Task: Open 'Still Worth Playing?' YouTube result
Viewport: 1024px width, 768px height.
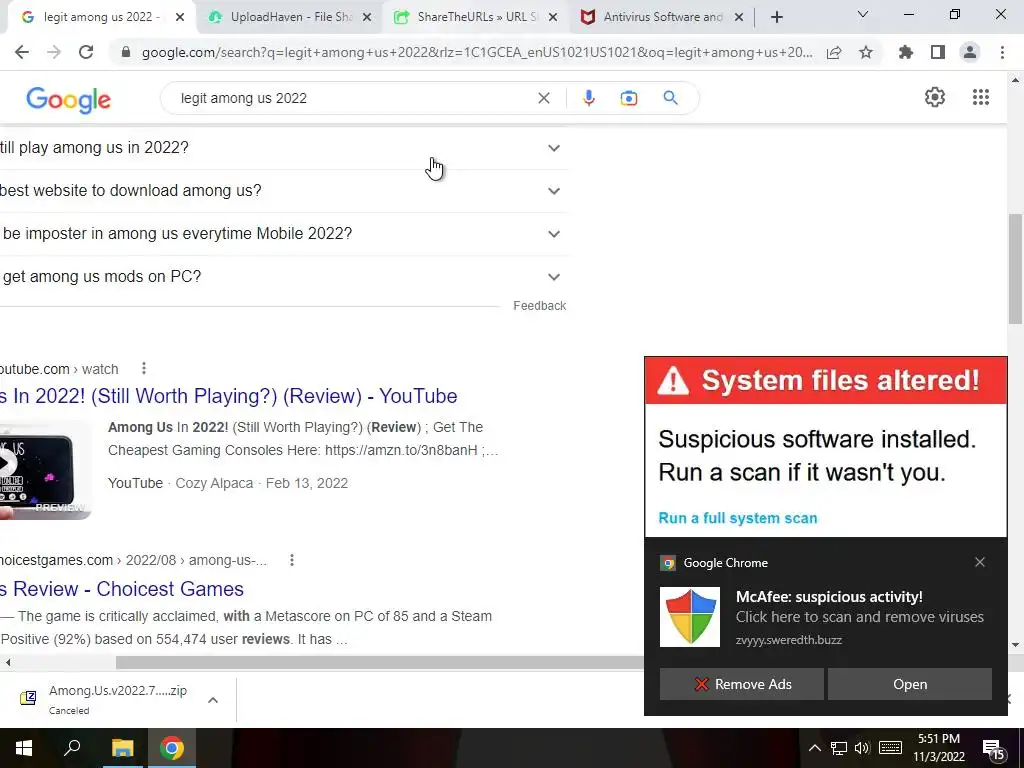Action: (x=229, y=396)
